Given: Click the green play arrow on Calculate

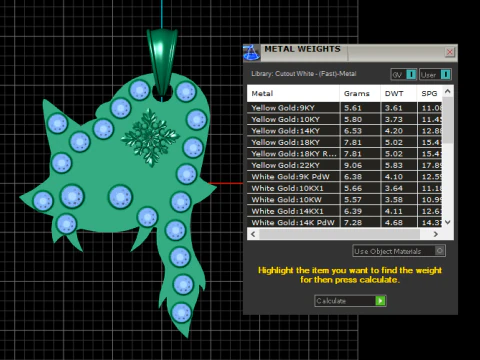Looking at the screenshot, I should click(x=380, y=301).
